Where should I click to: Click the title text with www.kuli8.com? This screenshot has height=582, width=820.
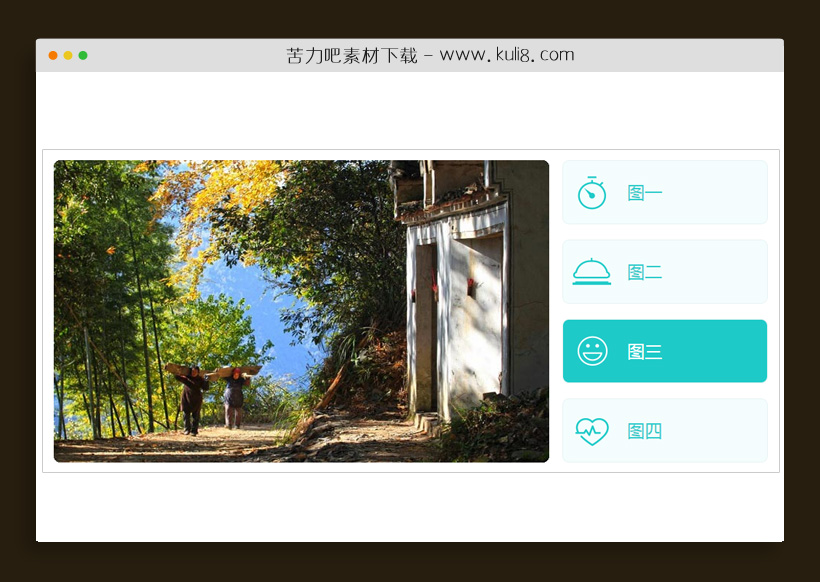click(430, 56)
